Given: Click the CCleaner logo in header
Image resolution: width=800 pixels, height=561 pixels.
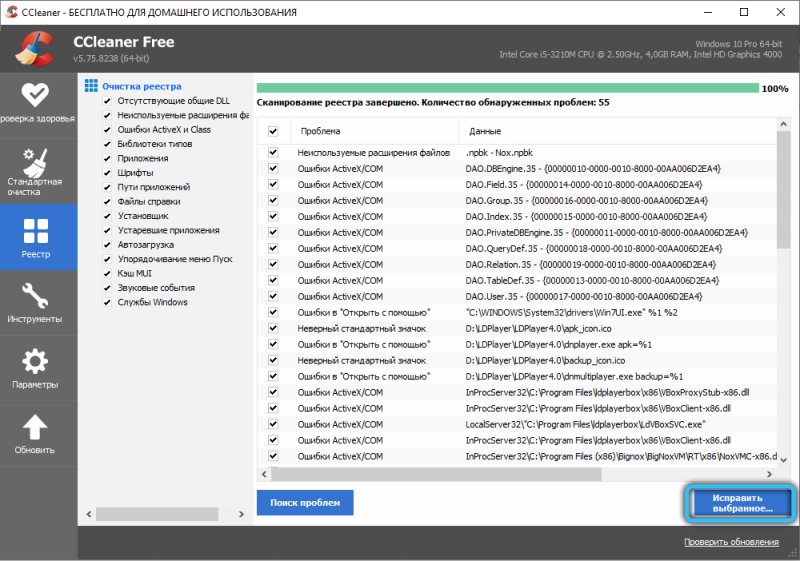Looking at the screenshot, I should pyautogui.click(x=35, y=48).
